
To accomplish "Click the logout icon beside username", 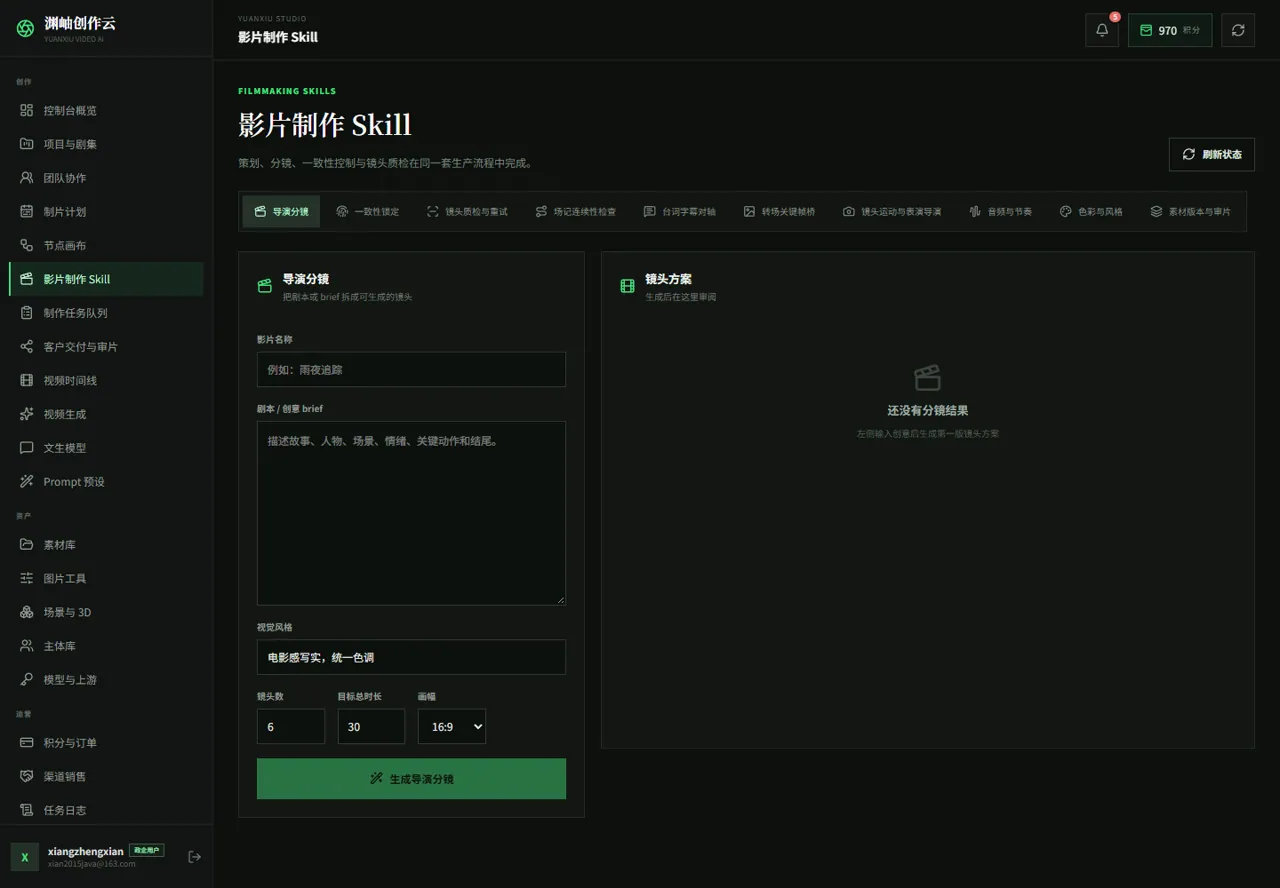I will [195, 856].
